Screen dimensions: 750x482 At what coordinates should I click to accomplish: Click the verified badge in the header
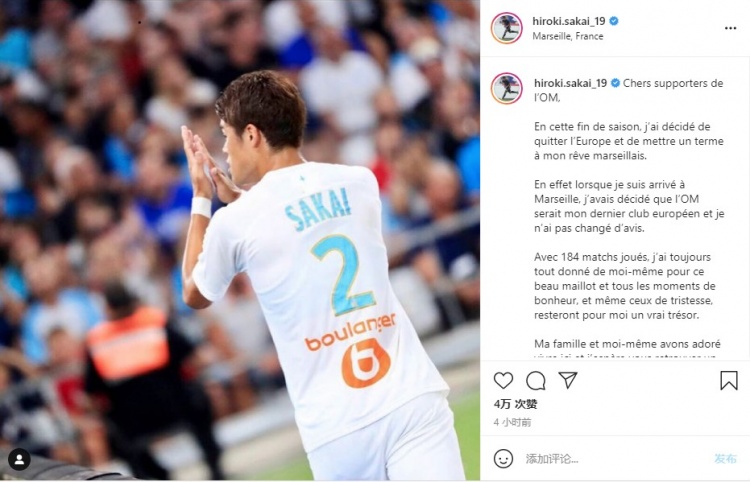pos(614,21)
